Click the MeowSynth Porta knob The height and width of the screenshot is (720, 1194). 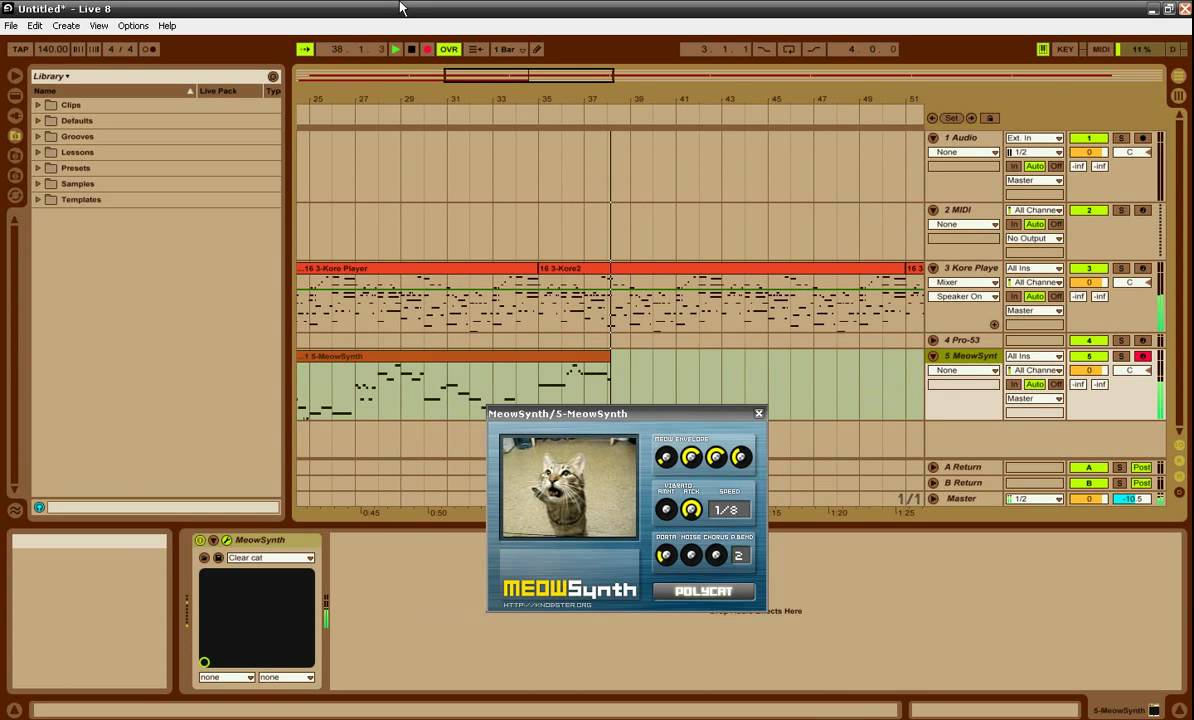click(666, 556)
